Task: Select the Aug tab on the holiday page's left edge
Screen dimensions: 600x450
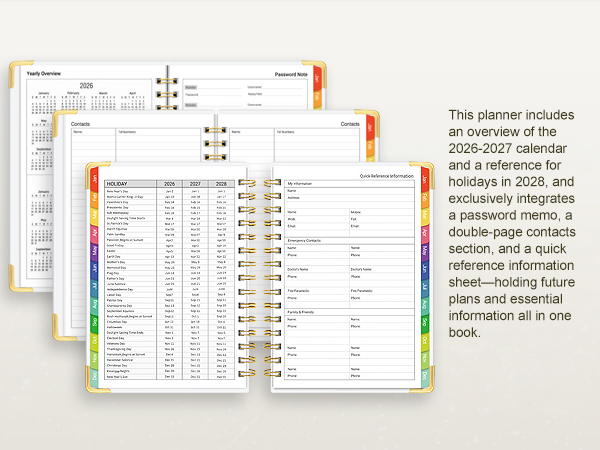Action: pyautogui.click(x=94, y=304)
